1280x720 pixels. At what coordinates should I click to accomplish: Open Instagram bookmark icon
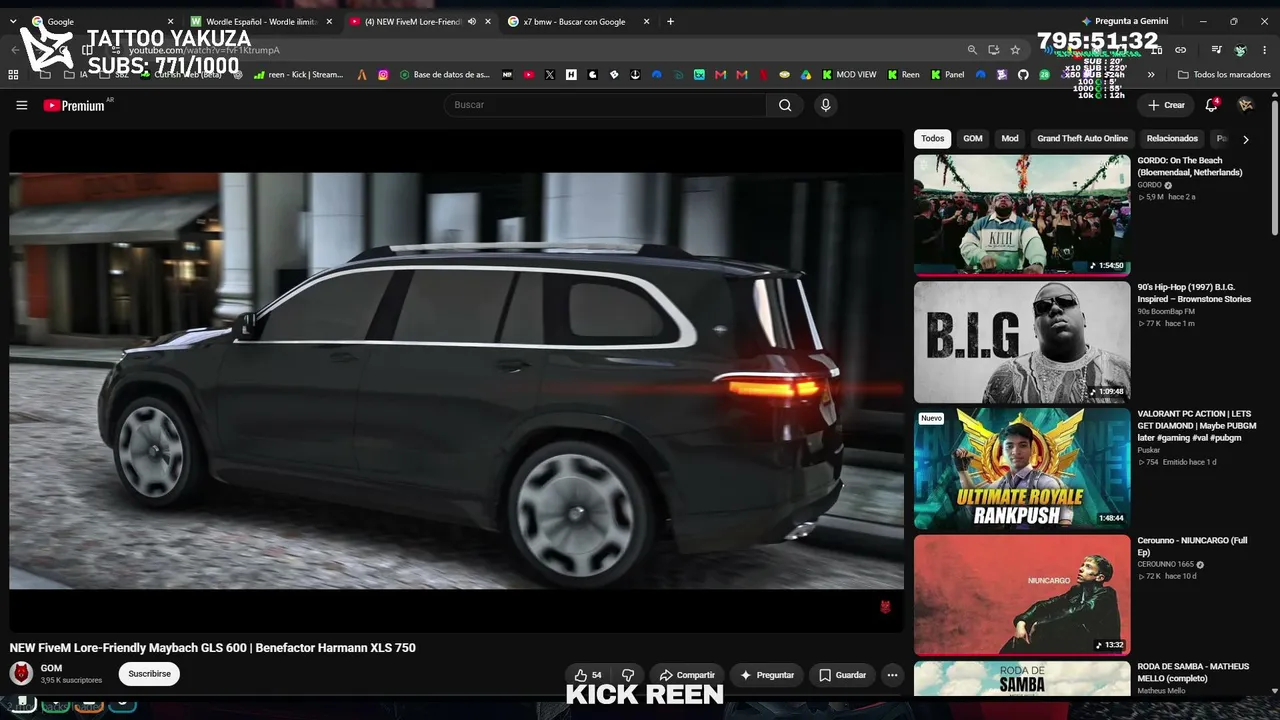[x=383, y=74]
